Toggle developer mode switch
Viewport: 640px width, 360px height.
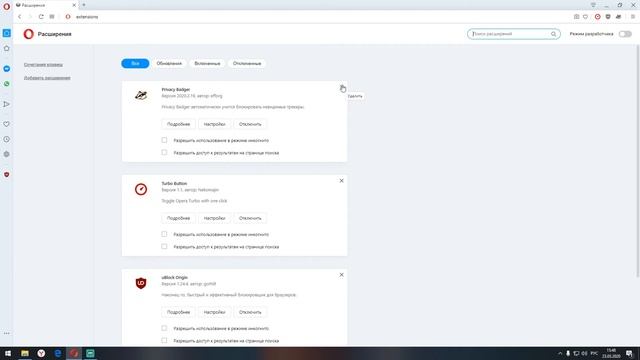(625, 34)
